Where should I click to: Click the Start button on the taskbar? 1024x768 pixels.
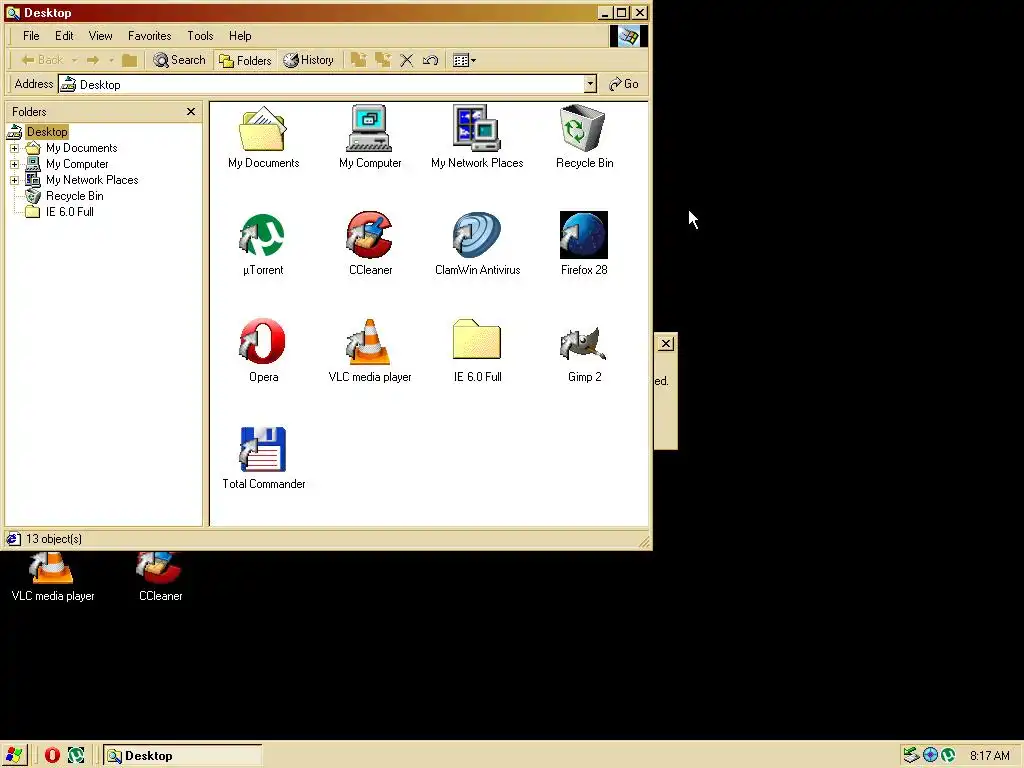click(14, 756)
